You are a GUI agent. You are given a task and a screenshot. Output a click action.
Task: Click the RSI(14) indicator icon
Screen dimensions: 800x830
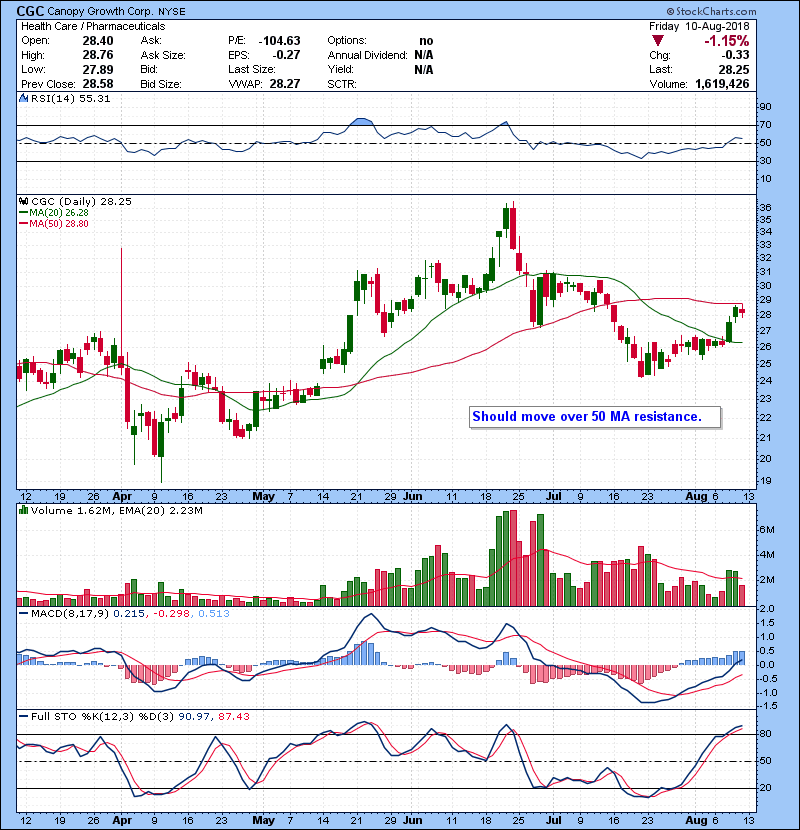[x=24, y=98]
